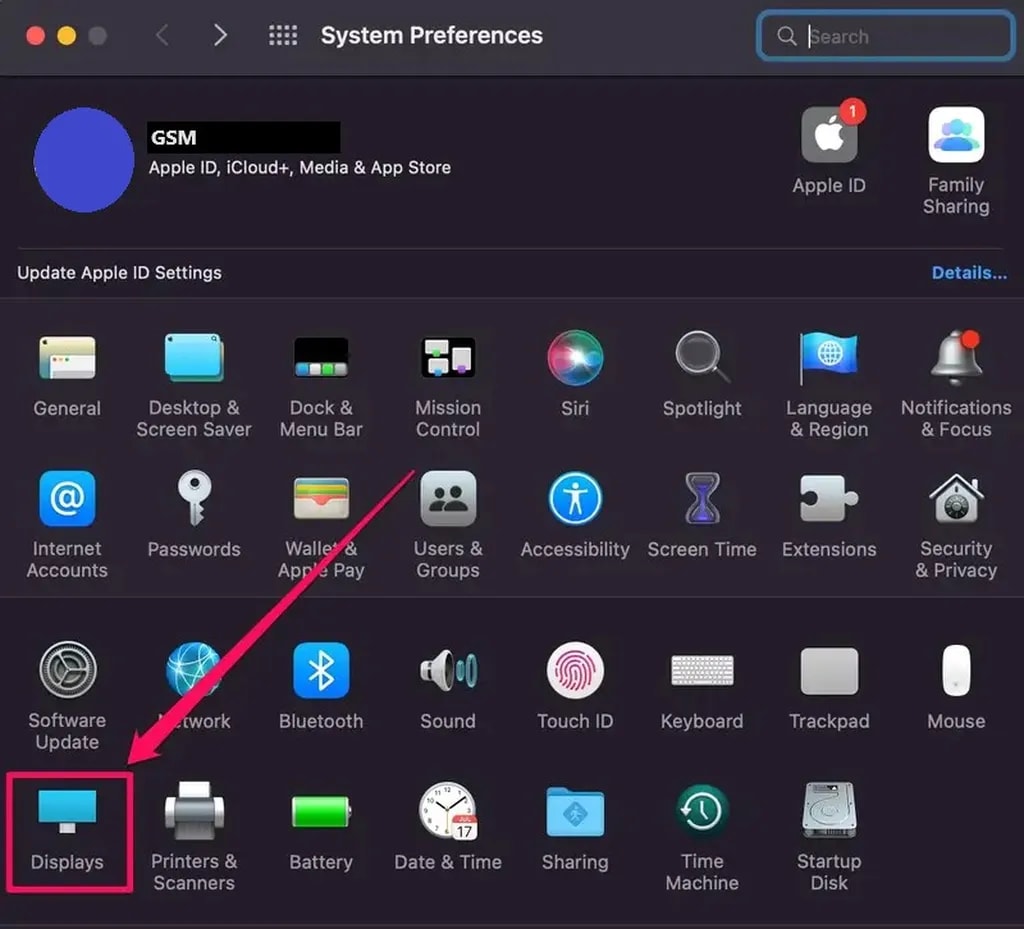Viewport: 1024px width, 929px height.
Task: Click the GSM account profile picture
Action: coord(84,160)
